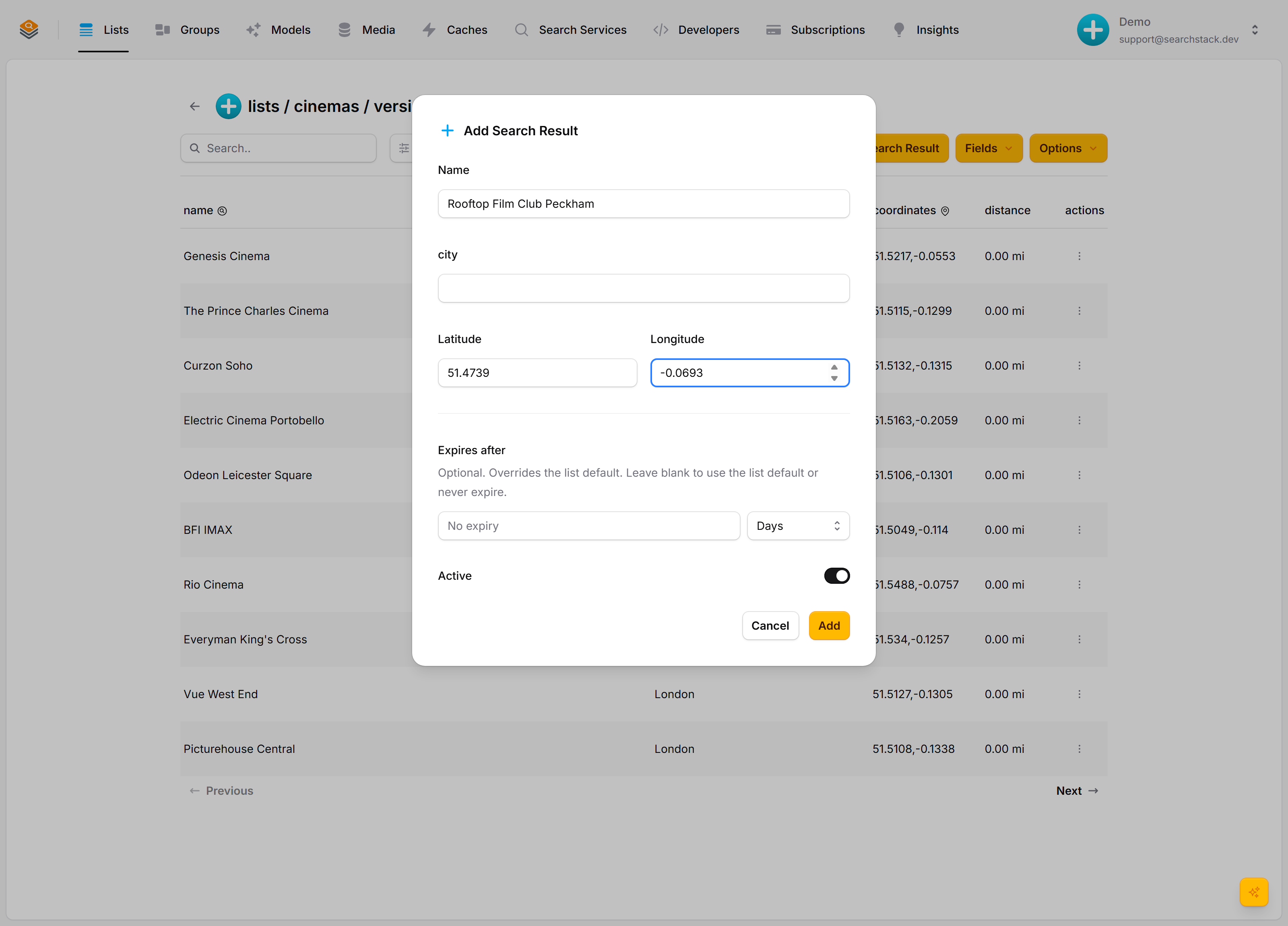Go to Previous page
Viewport: 1288px width, 926px height.
221,791
